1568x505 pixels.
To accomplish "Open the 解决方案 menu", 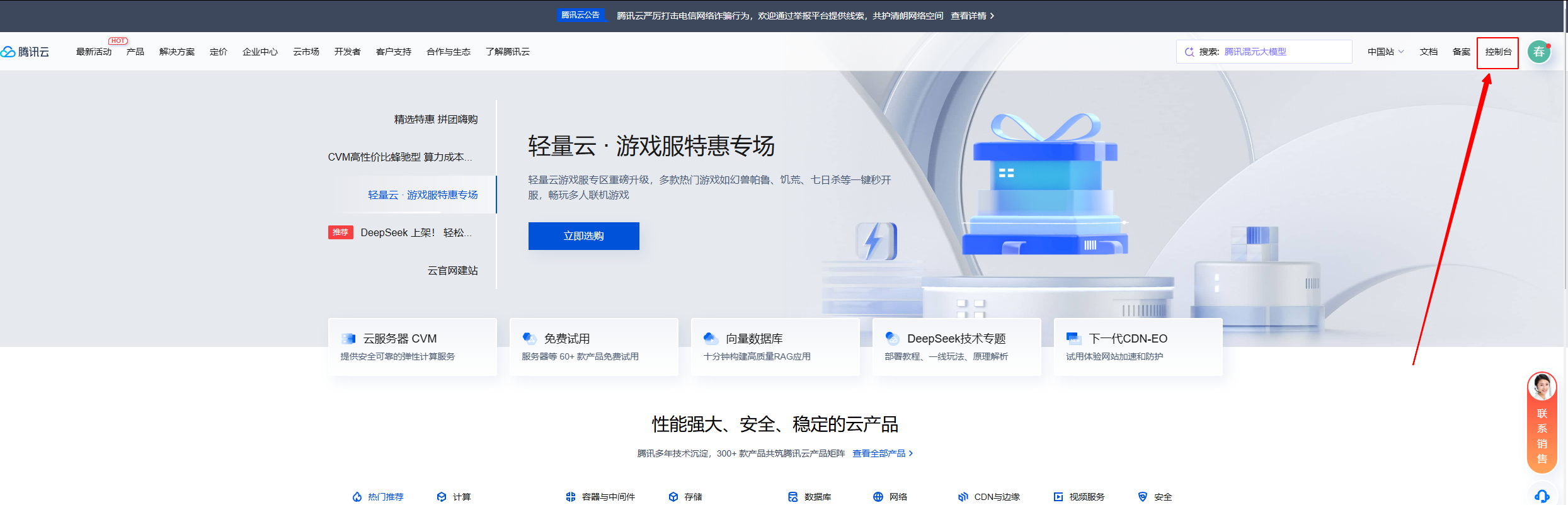I will point(177,52).
